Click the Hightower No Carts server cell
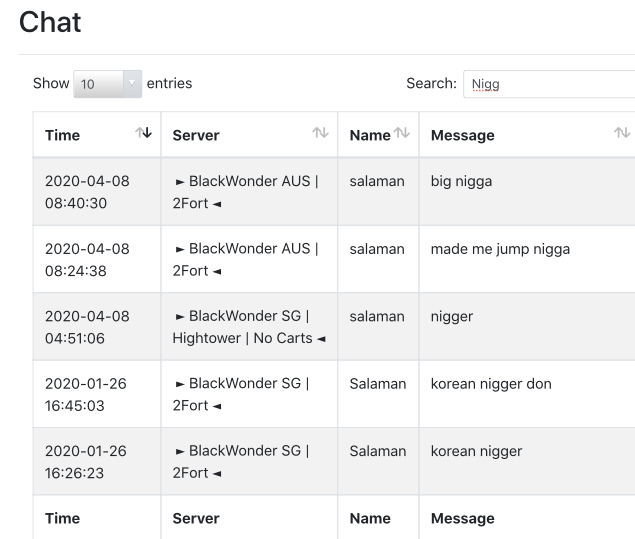The height and width of the screenshot is (539, 635). [x=249, y=327]
